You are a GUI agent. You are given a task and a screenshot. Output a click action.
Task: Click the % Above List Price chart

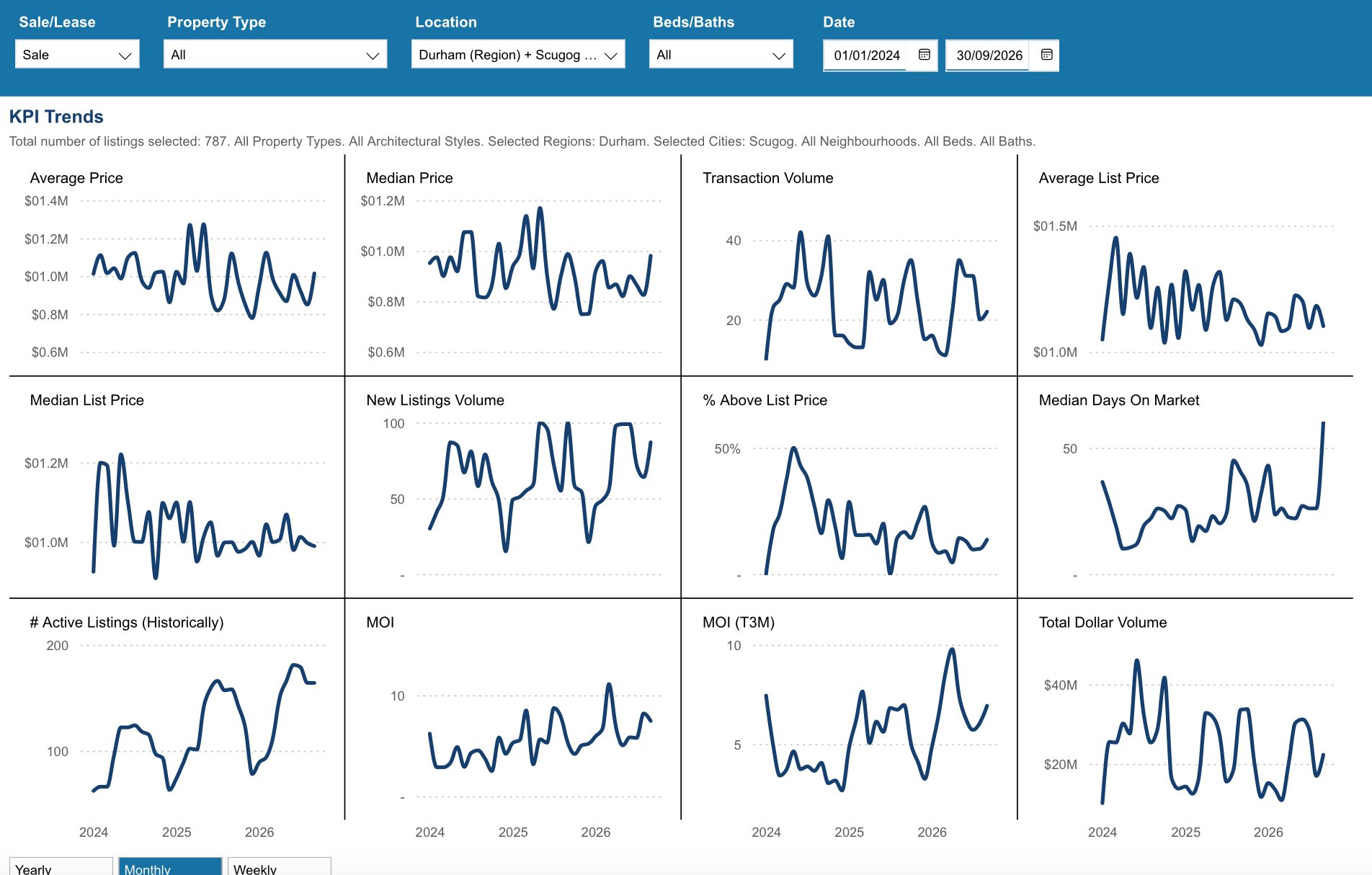point(849,487)
